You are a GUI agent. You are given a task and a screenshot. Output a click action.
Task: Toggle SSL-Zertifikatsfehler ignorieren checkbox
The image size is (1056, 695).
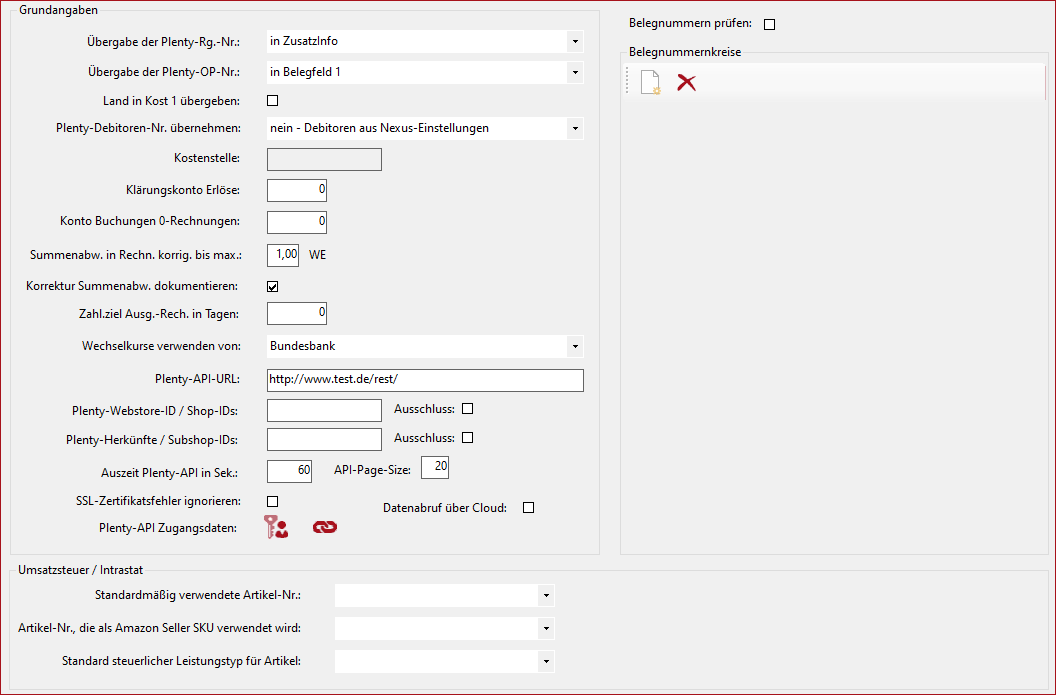272,501
